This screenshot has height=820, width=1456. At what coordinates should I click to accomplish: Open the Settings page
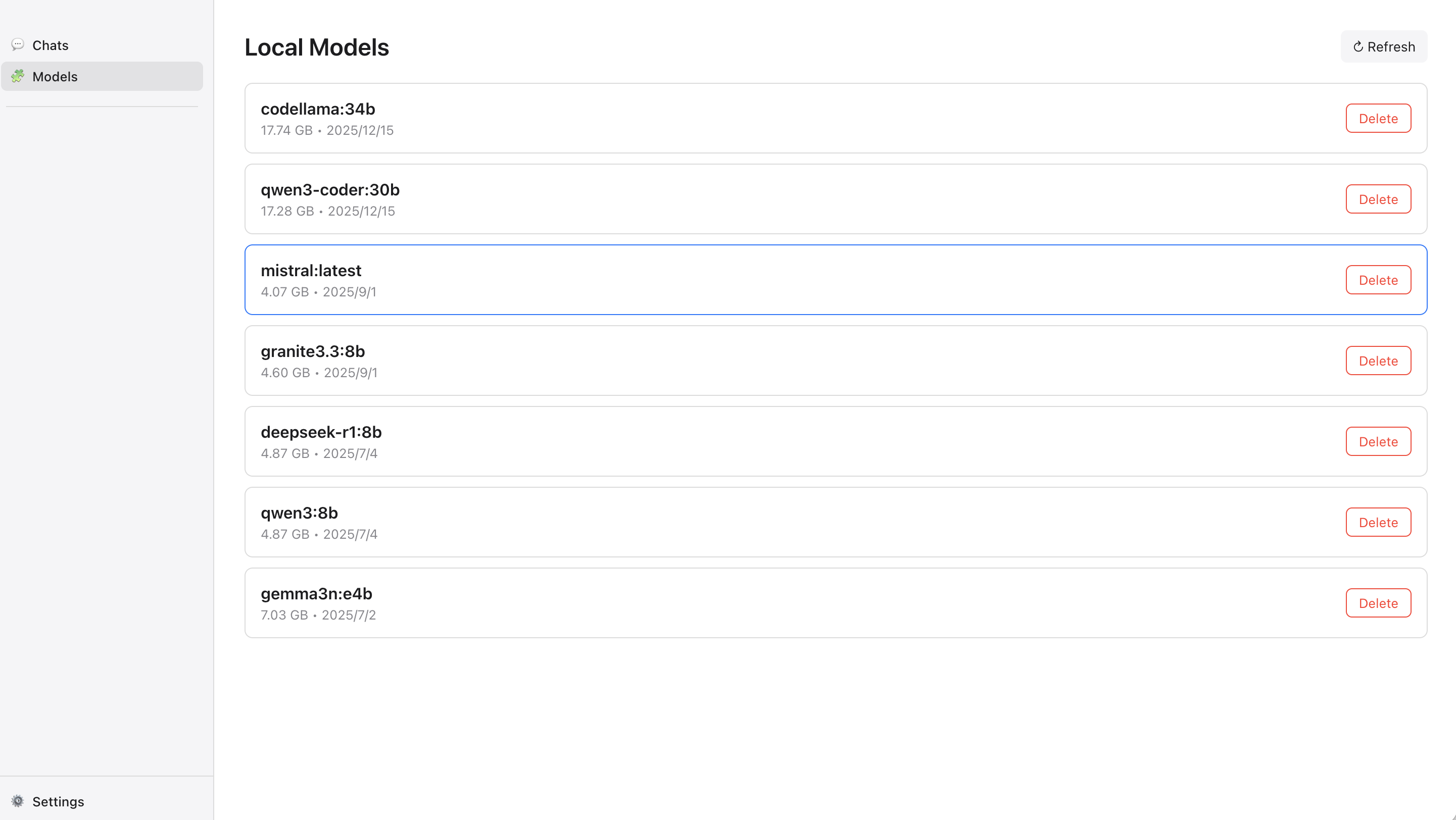click(58, 801)
